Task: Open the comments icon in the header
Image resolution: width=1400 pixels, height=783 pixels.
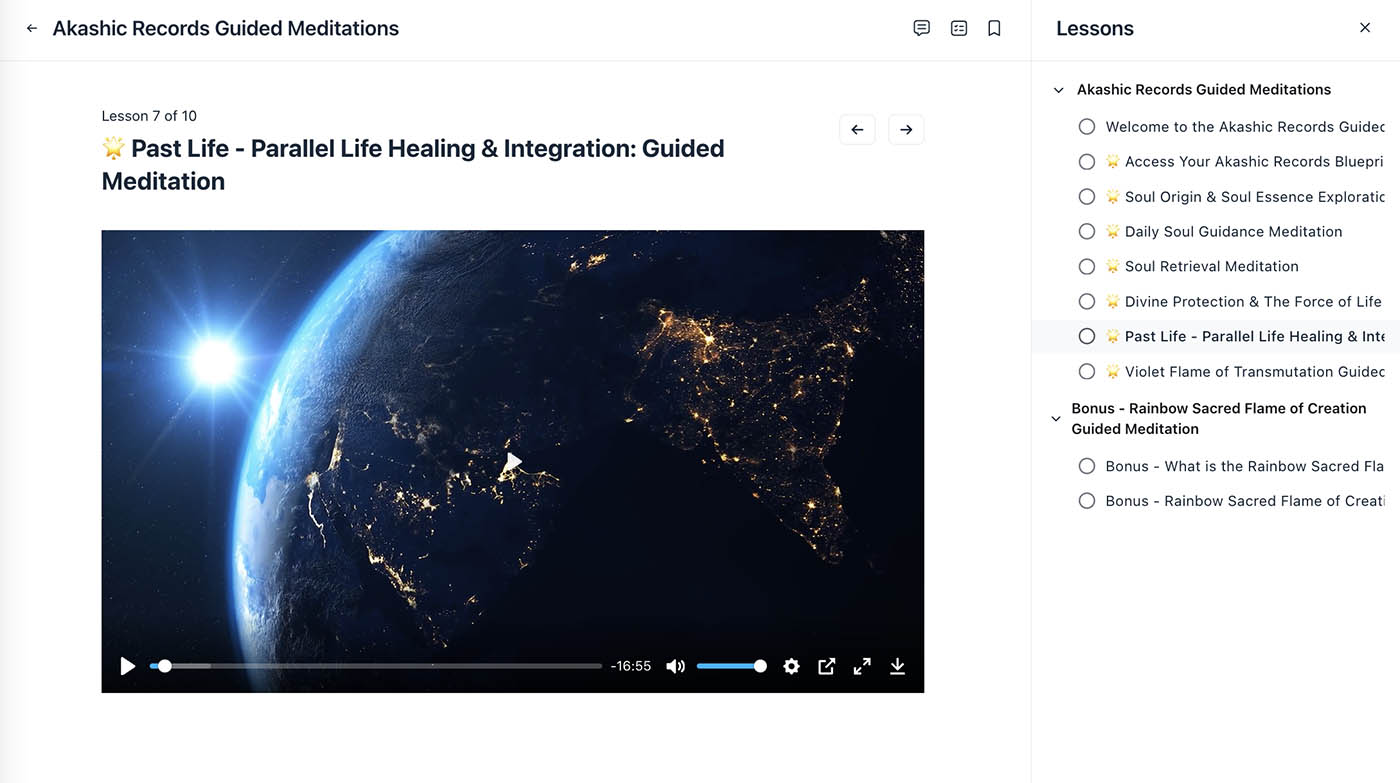Action: (x=921, y=29)
